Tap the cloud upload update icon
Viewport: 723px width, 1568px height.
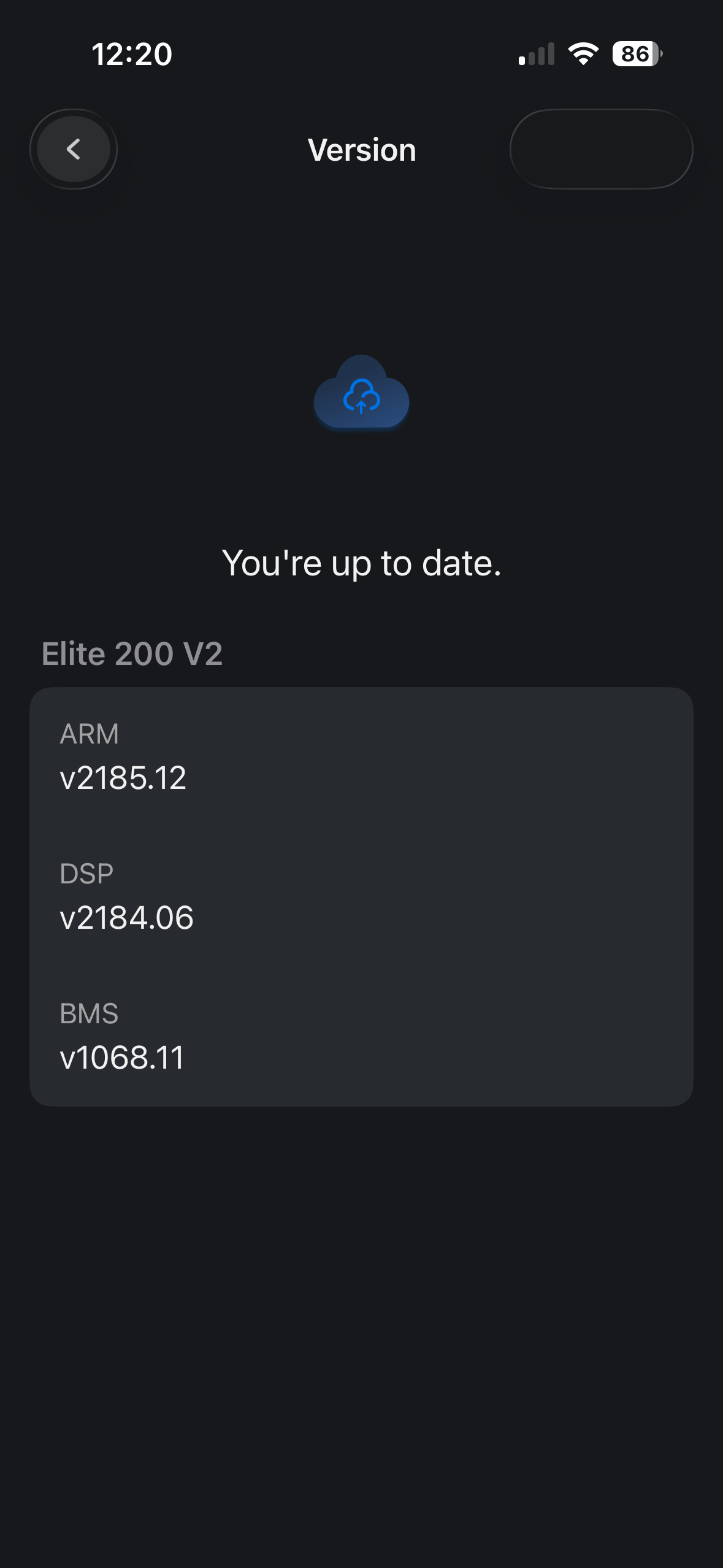click(x=361, y=397)
